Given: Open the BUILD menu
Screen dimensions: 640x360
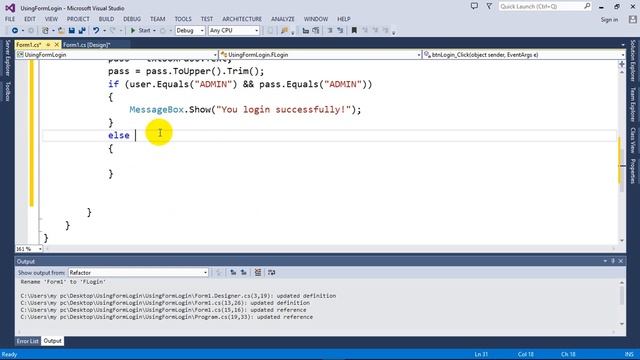Looking at the screenshot, I should click(106, 19).
